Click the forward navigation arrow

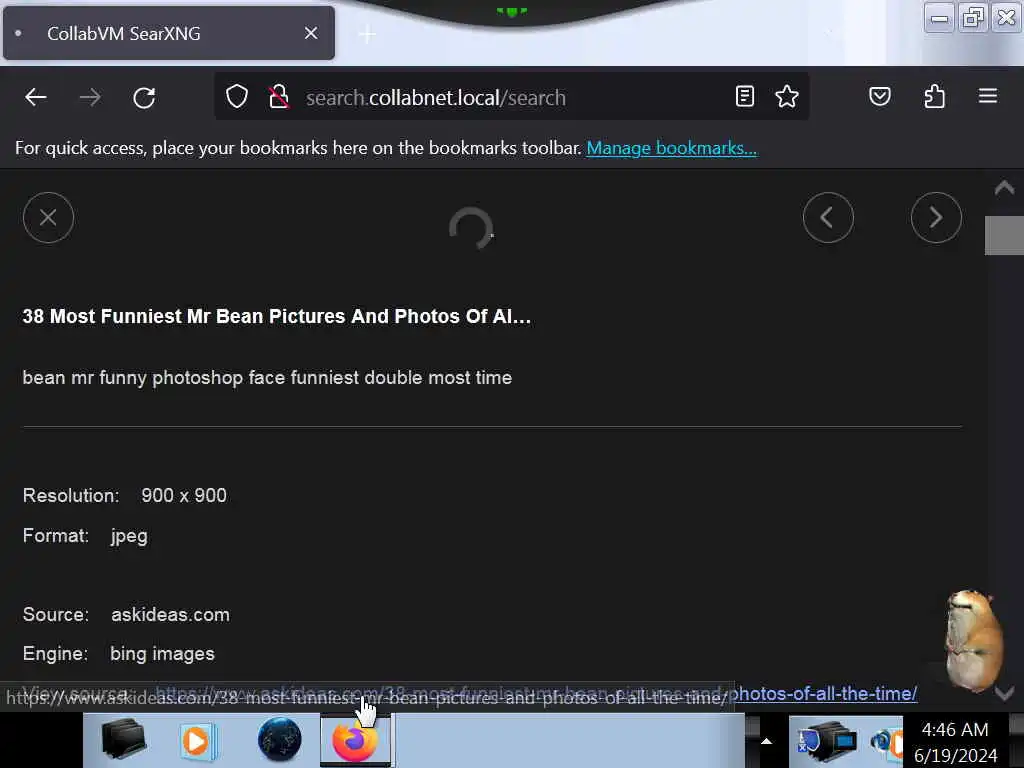pos(90,98)
